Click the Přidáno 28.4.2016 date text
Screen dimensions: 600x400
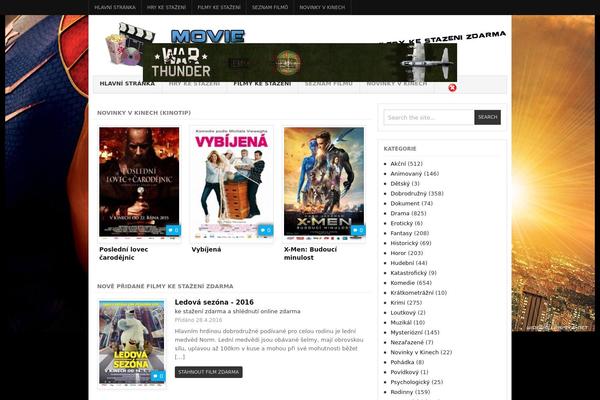pos(198,320)
